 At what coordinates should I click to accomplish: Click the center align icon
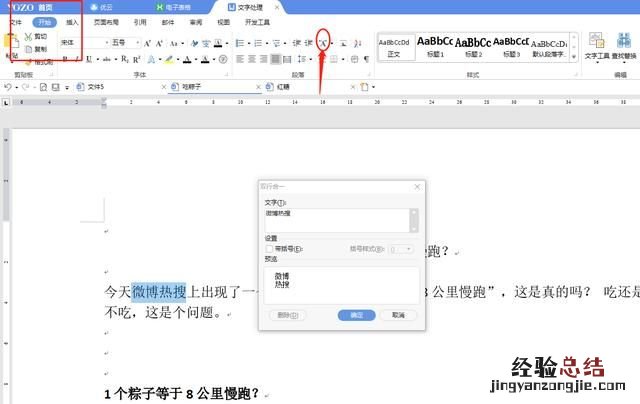[252, 59]
